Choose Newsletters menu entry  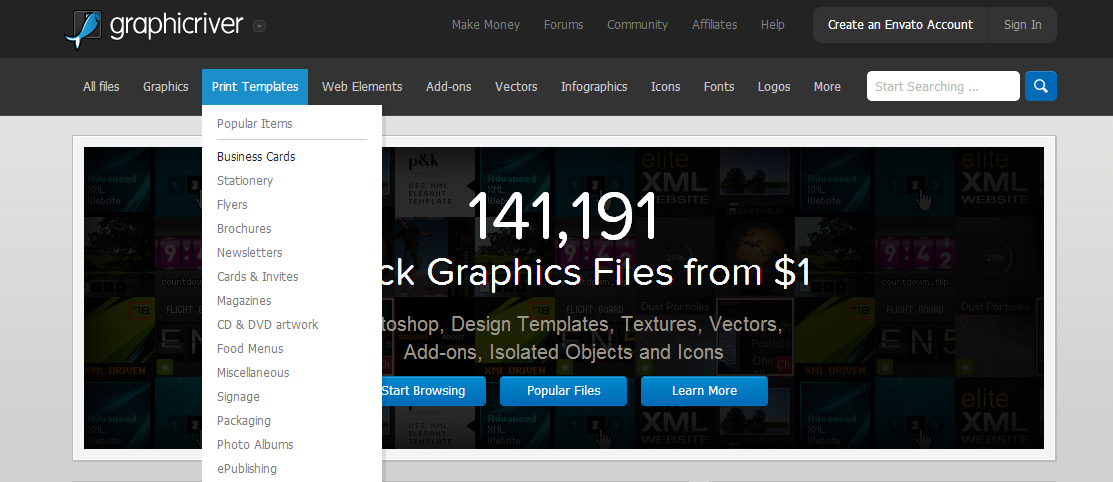point(250,253)
